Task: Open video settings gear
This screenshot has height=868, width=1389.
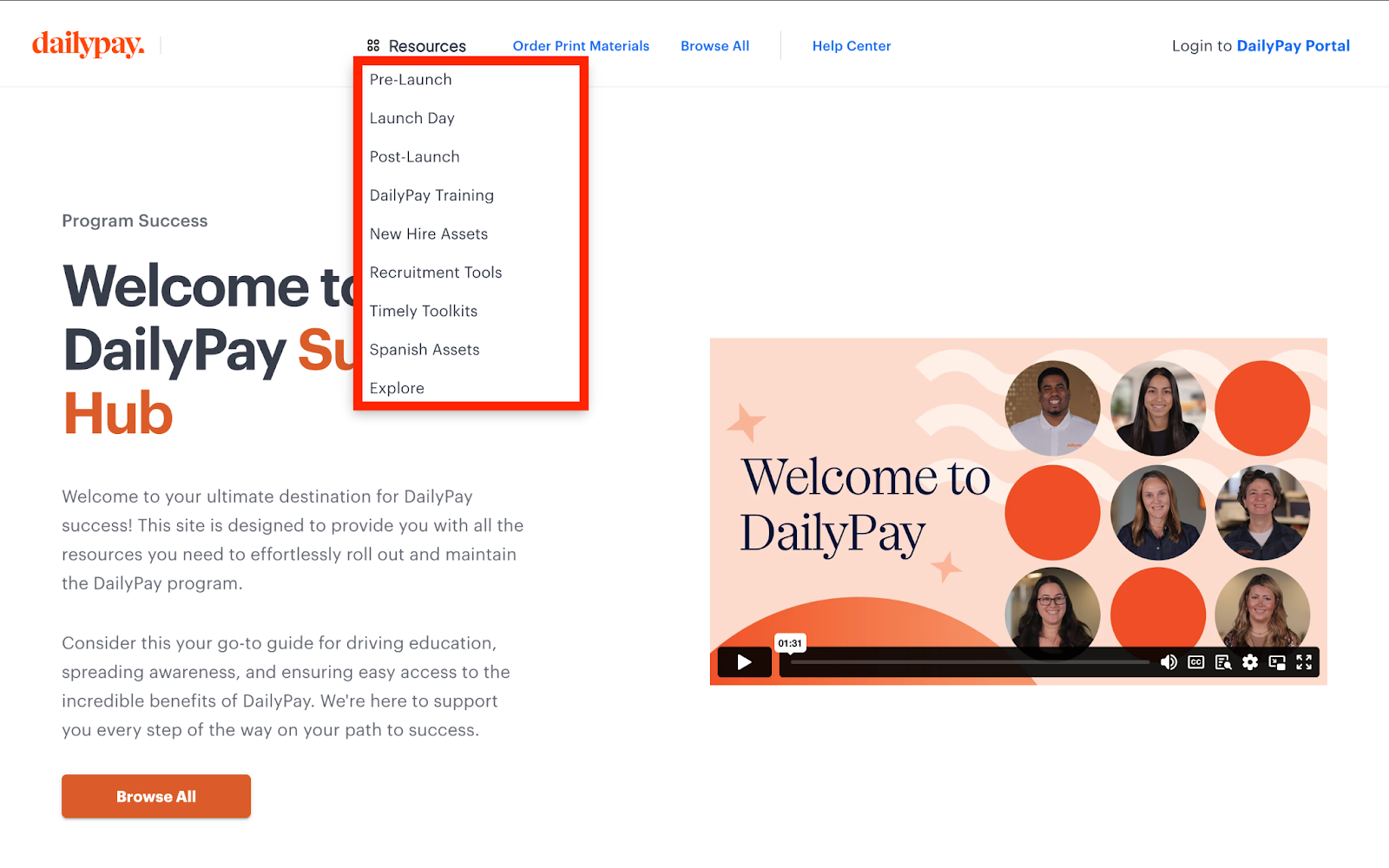Action: tap(1250, 662)
